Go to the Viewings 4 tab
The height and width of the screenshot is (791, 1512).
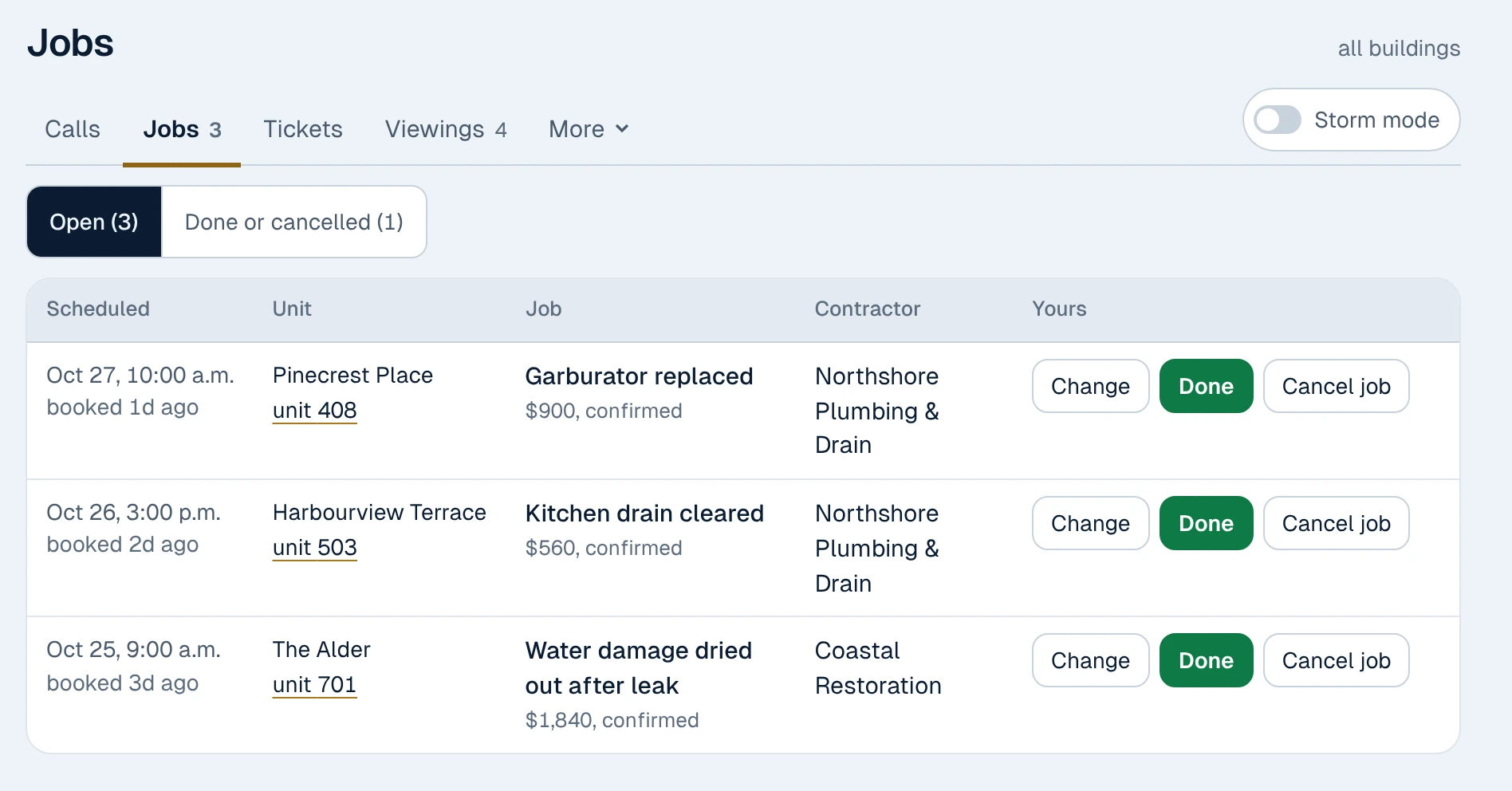tap(446, 129)
